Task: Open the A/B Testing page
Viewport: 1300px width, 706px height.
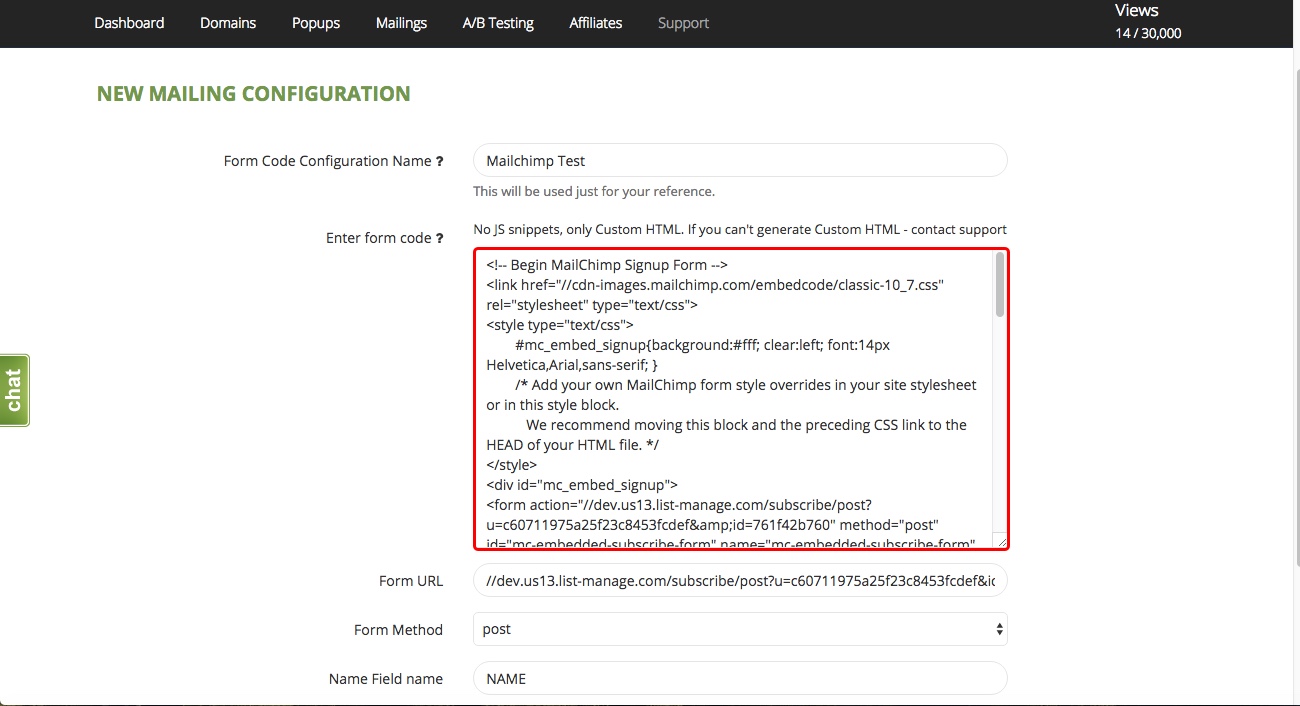Action: (498, 23)
